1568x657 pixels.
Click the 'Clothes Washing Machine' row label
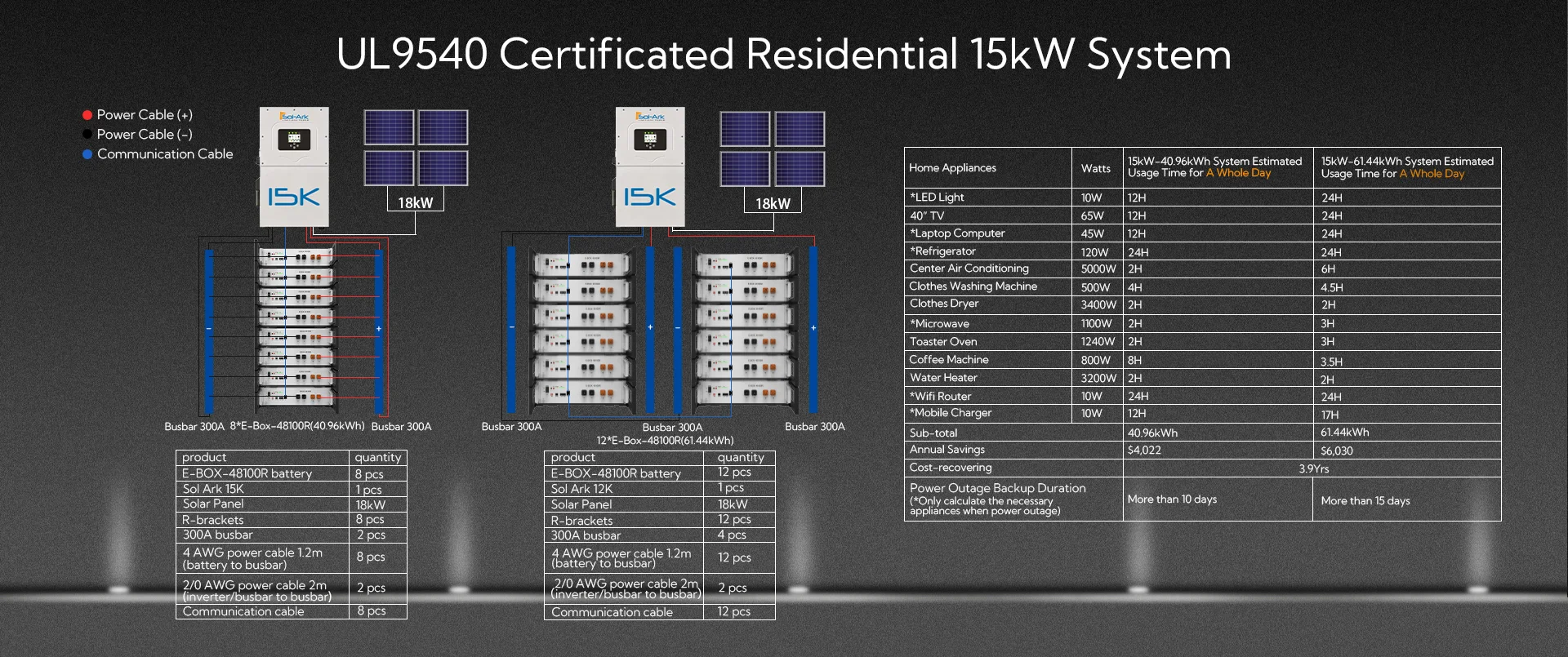click(973, 286)
